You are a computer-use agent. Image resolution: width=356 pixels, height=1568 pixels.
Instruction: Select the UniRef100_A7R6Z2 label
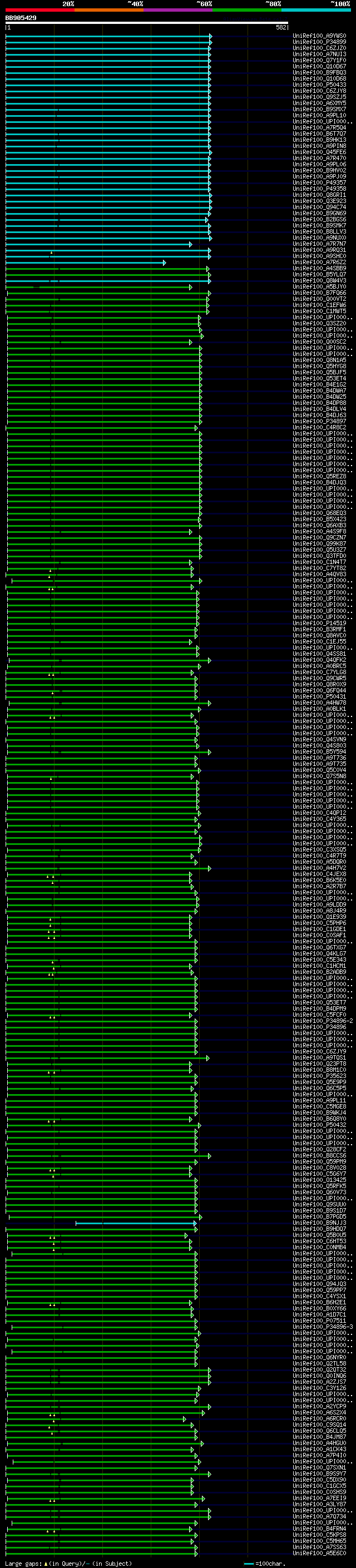click(x=319, y=263)
